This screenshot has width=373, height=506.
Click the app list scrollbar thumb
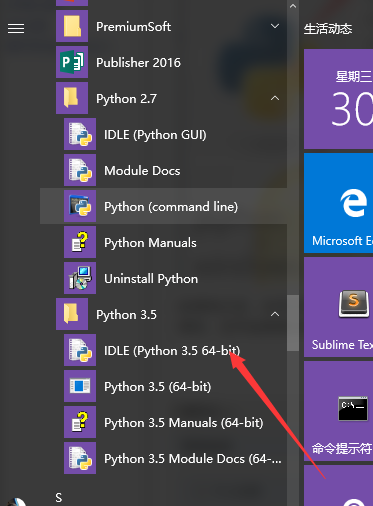[x=293, y=323]
